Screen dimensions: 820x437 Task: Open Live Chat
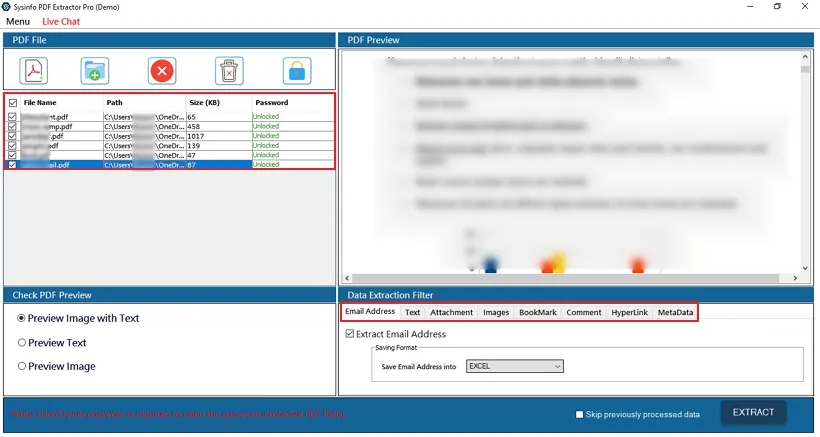[61, 21]
